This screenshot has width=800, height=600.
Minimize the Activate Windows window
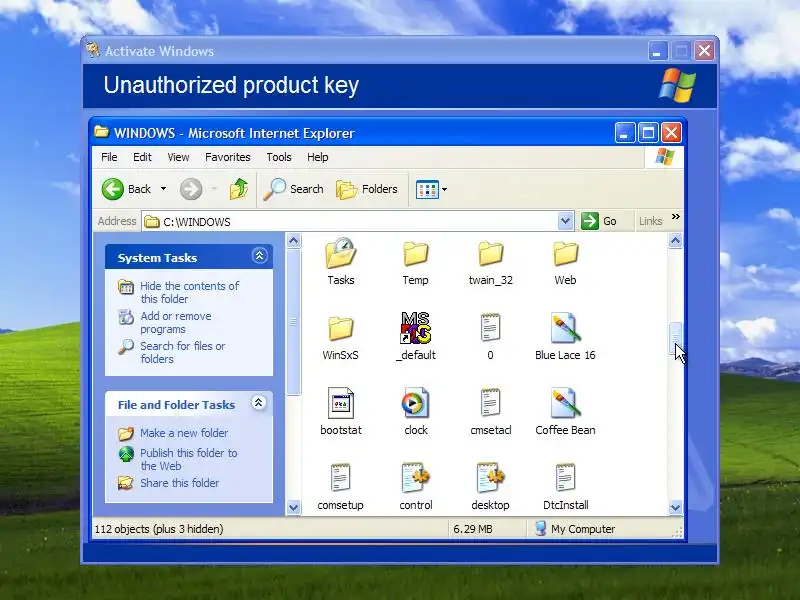pyautogui.click(x=658, y=51)
